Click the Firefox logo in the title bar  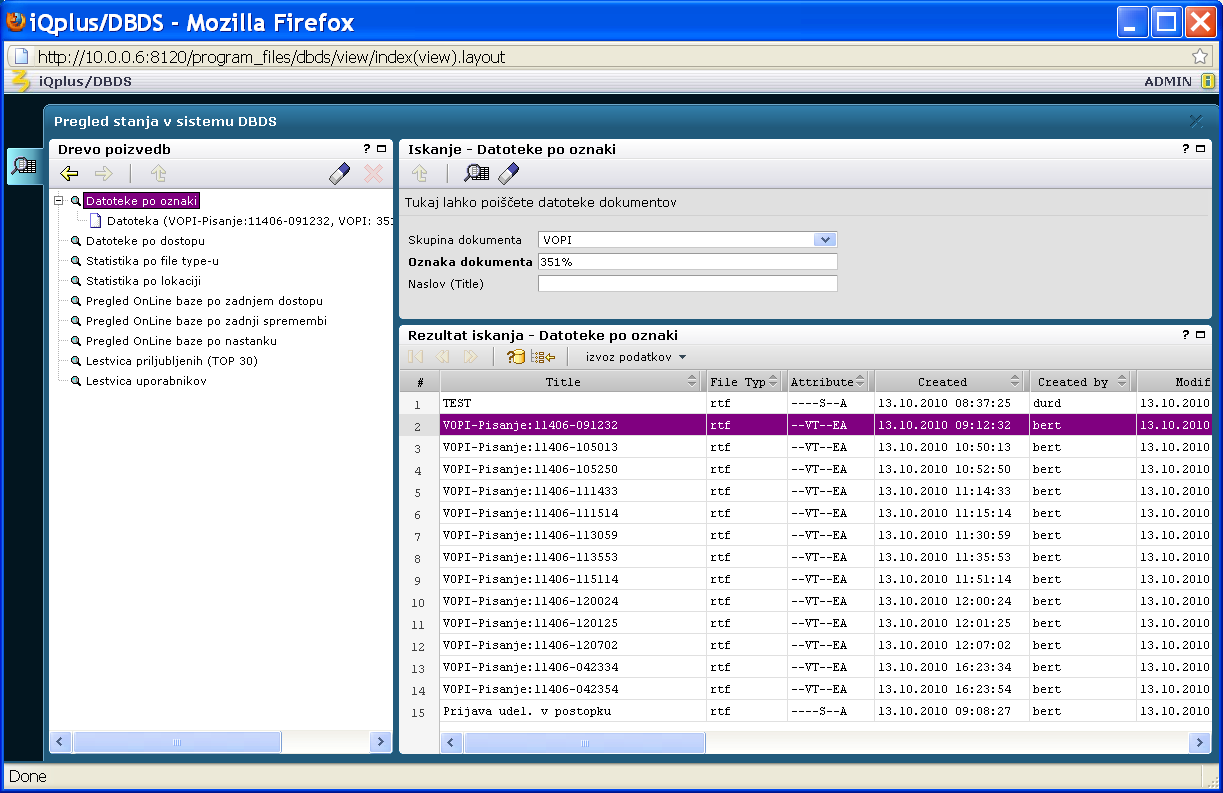(x=16, y=21)
